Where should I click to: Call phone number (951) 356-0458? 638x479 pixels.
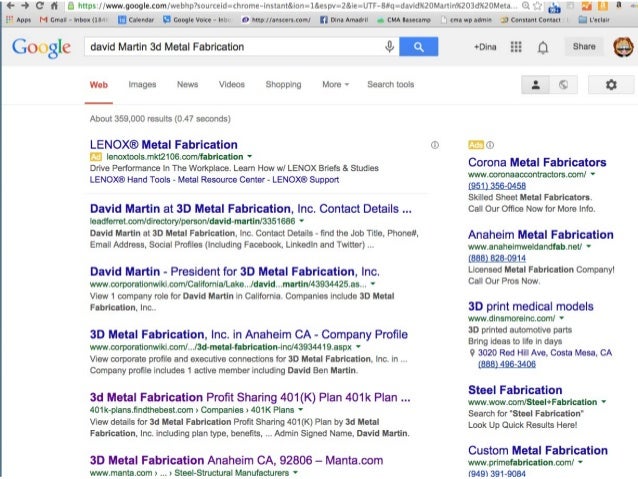[x=497, y=186]
